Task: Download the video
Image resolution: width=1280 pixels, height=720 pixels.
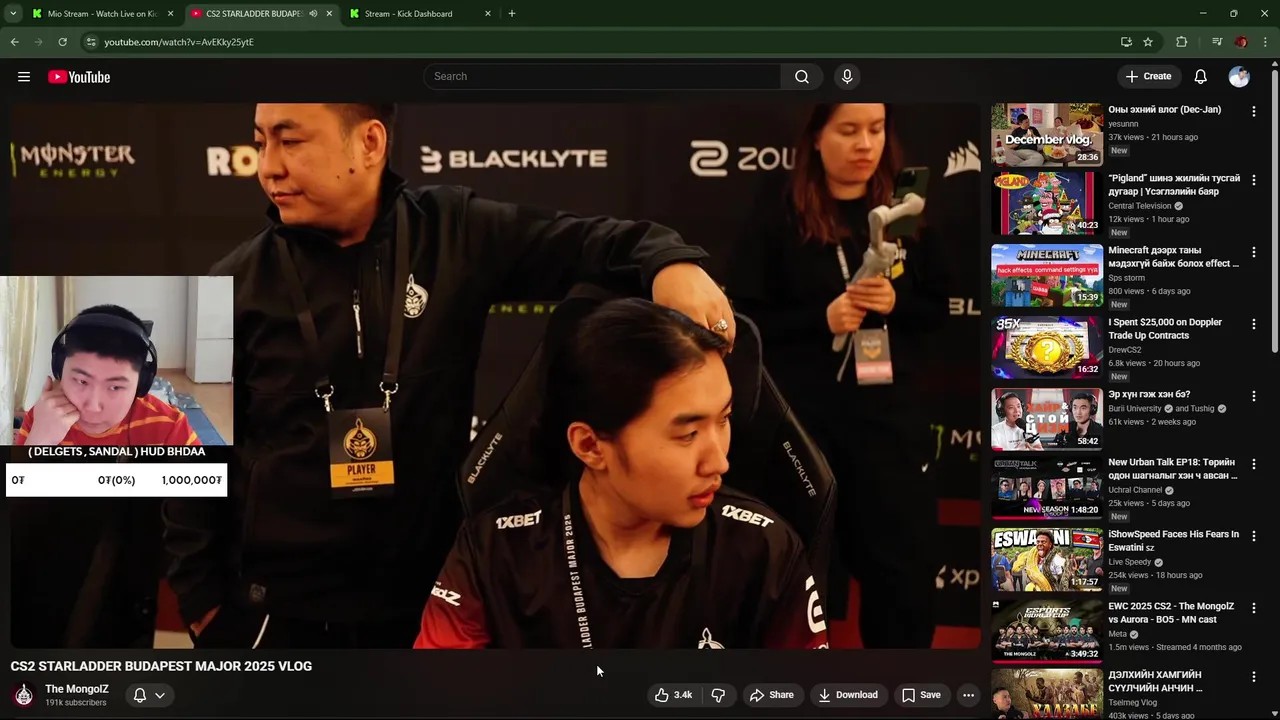Action: click(847, 695)
